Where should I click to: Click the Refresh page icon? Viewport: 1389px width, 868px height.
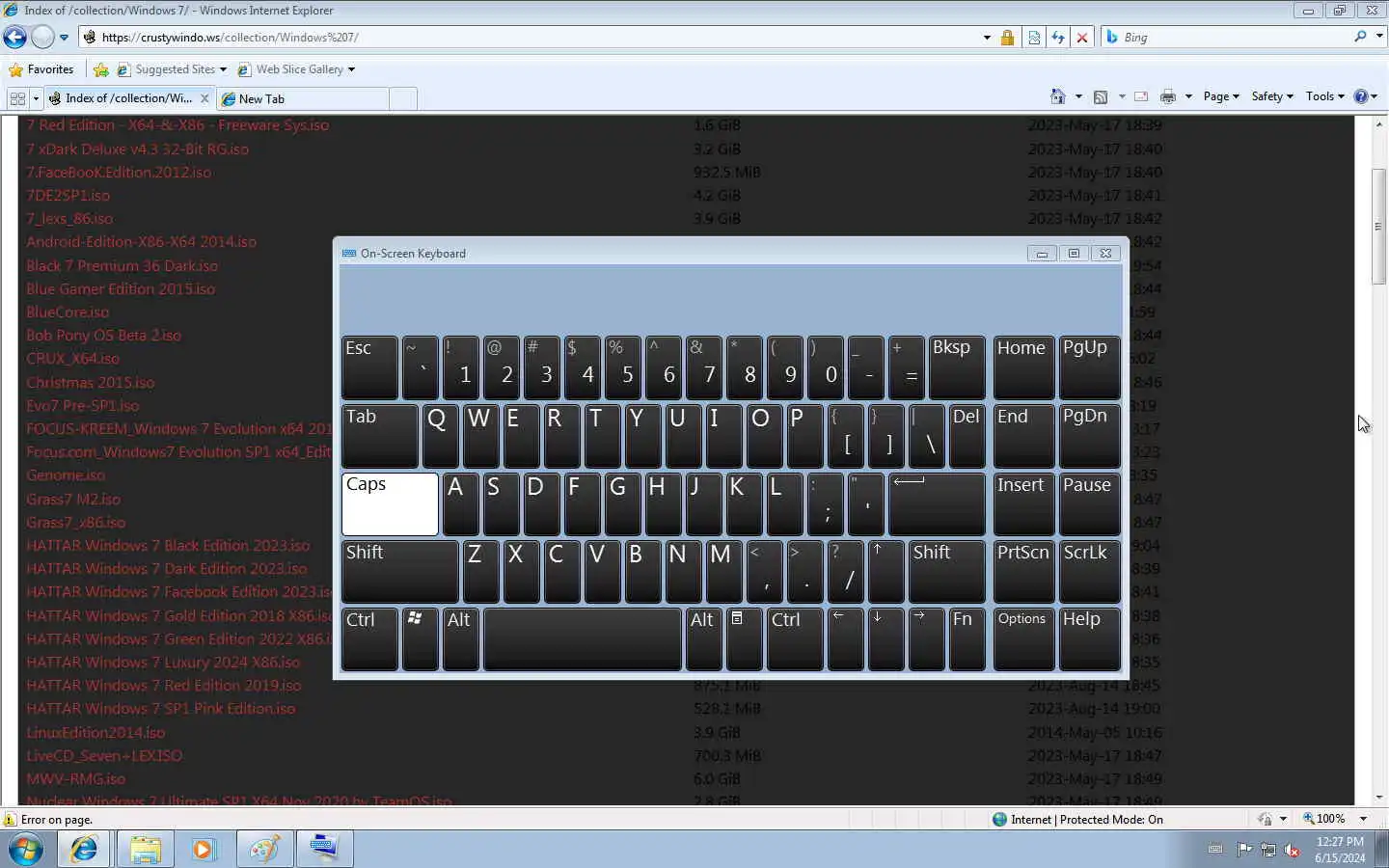pos(1058,38)
